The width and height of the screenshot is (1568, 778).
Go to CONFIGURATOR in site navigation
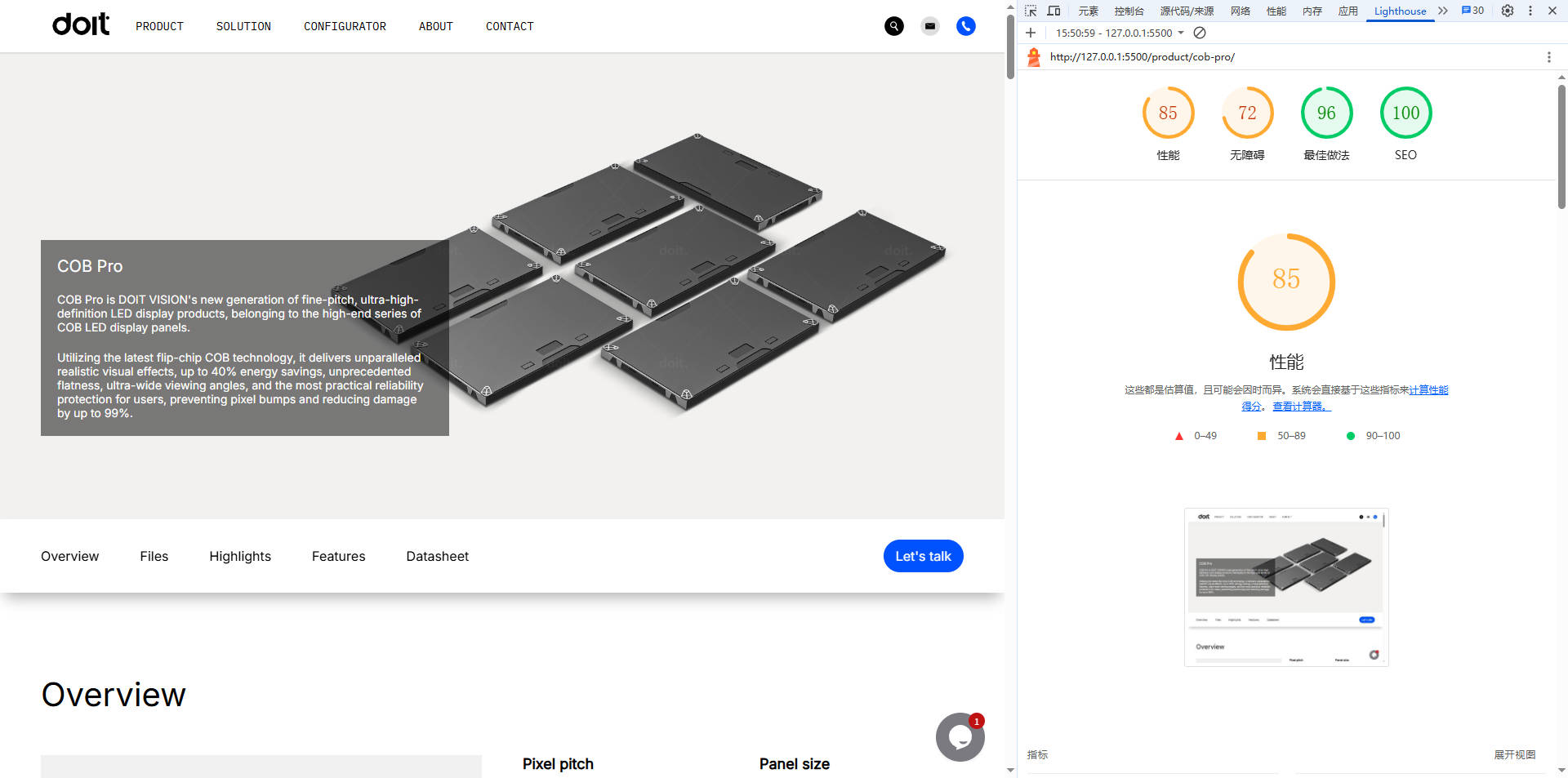click(345, 26)
